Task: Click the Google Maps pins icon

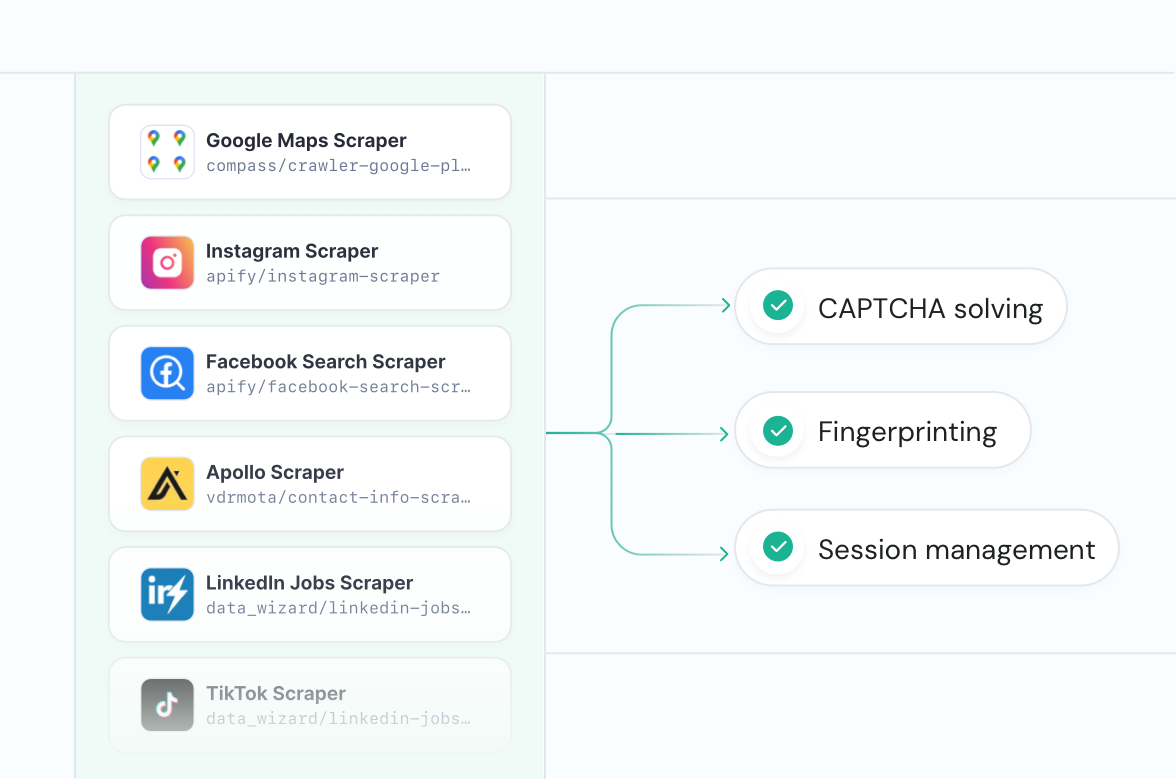Action: point(167,152)
